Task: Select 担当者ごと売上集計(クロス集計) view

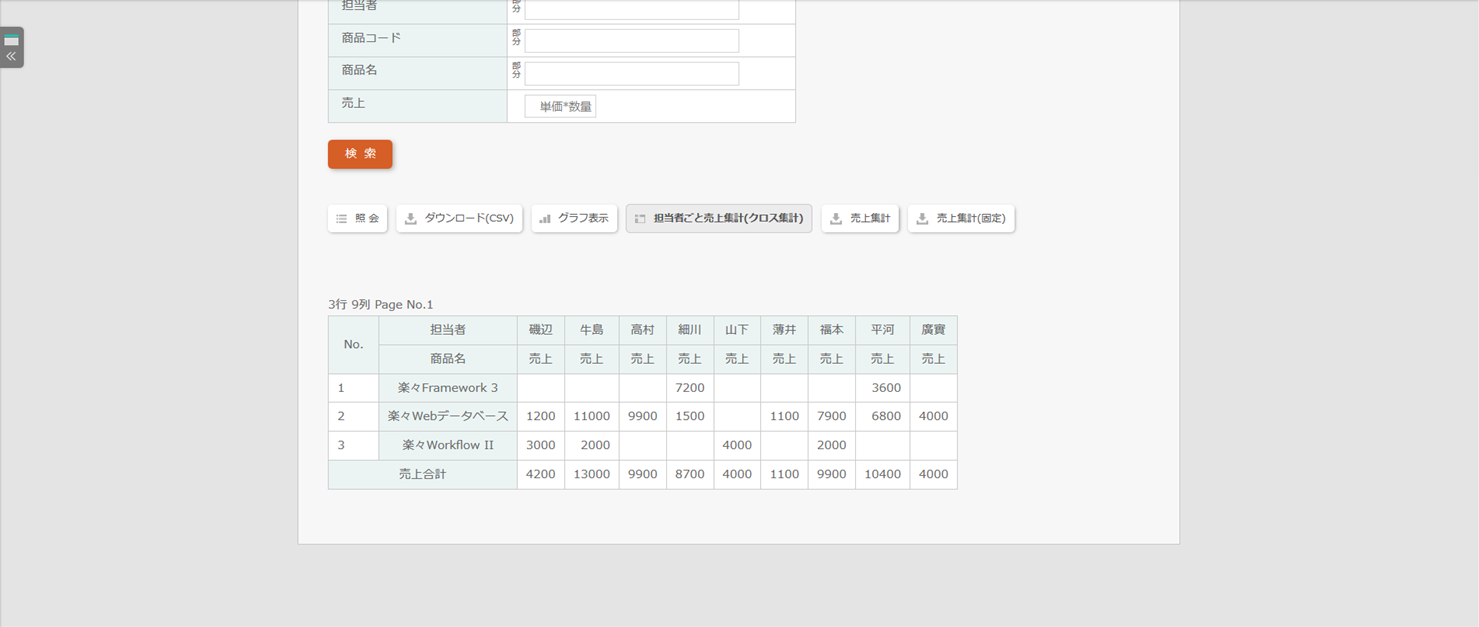Action: [x=718, y=219]
